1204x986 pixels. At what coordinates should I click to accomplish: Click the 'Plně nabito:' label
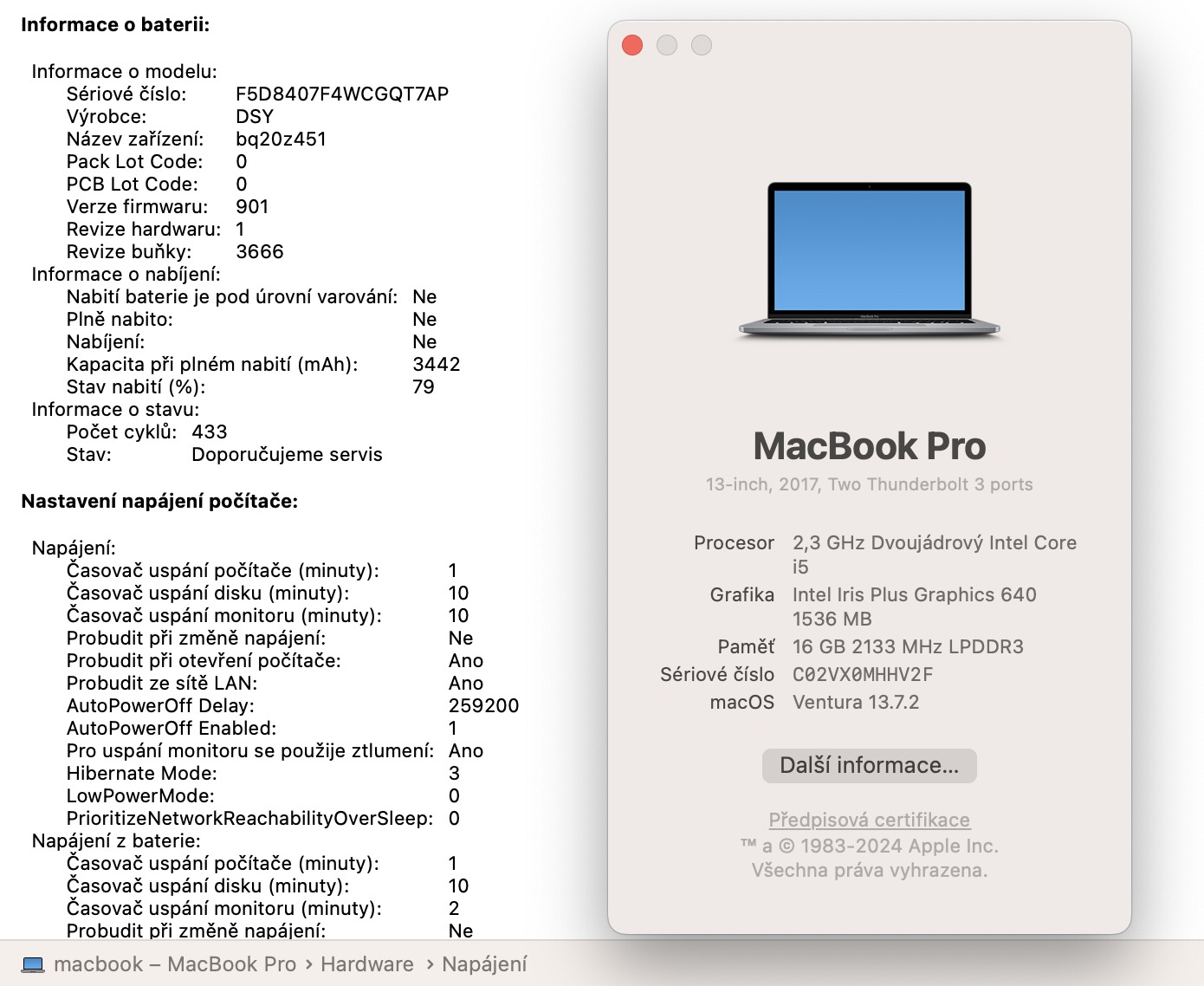[120, 320]
